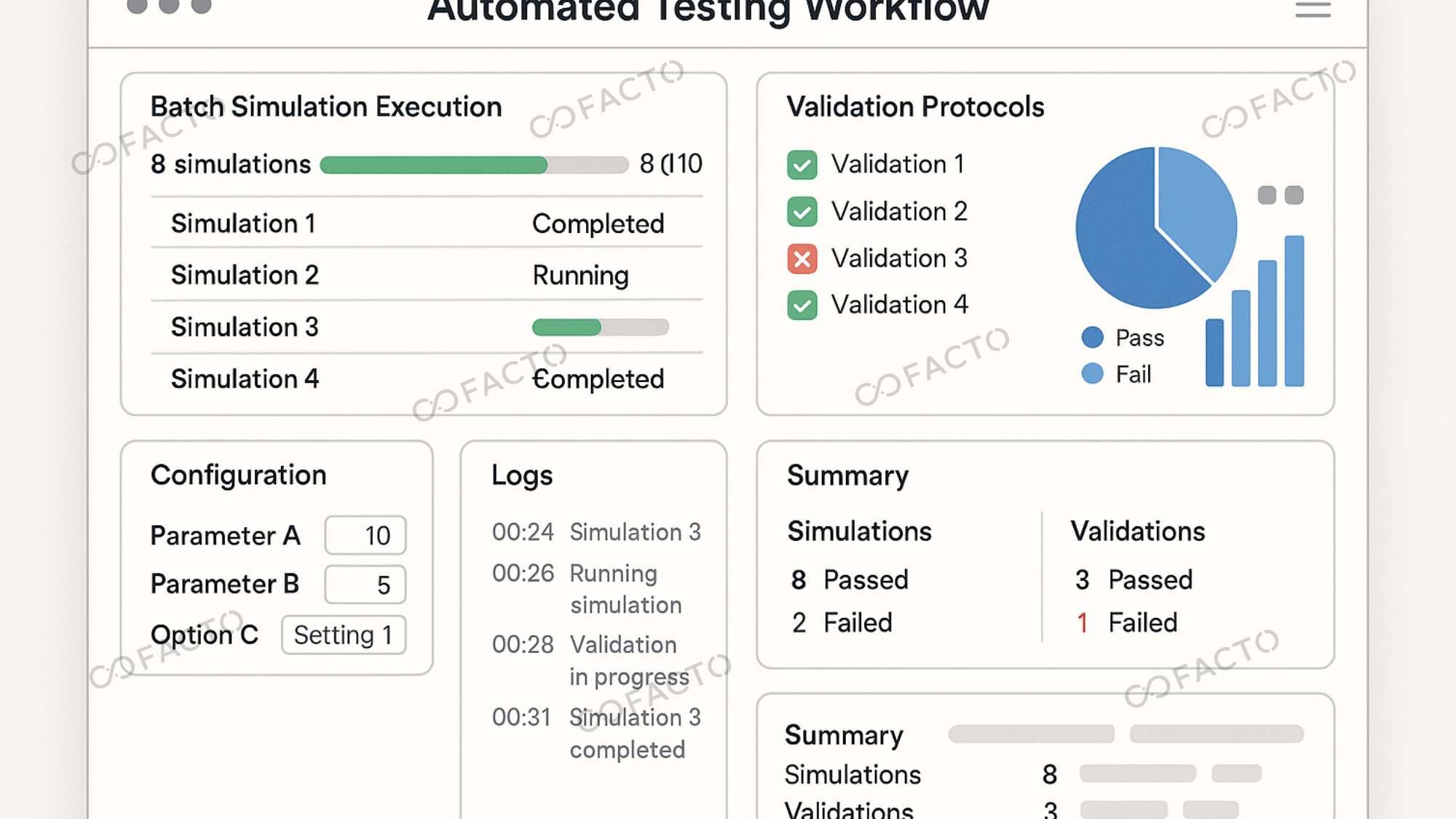
Task: Uncheck the Validation 4 checkbox
Action: pyautogui.click(x=802, y=305)
